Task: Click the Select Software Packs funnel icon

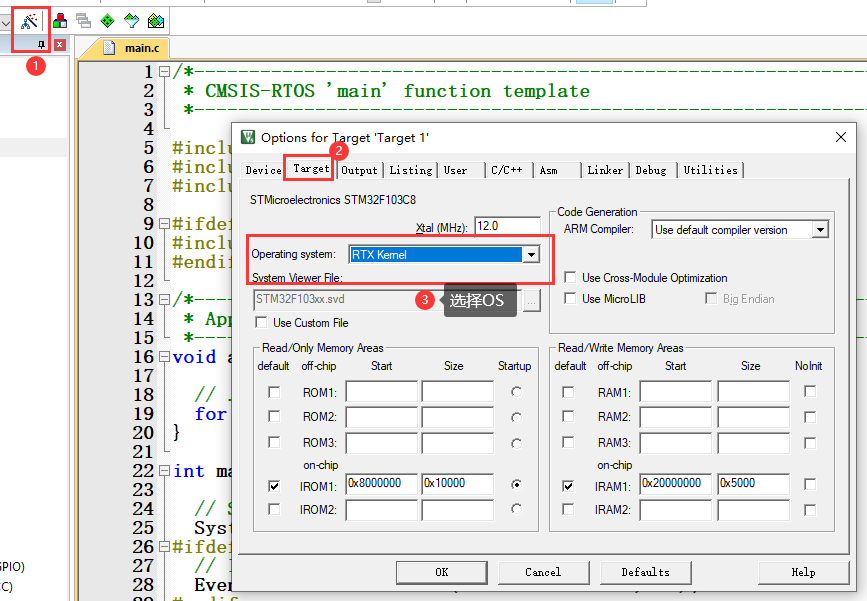Action: (131, 20)
